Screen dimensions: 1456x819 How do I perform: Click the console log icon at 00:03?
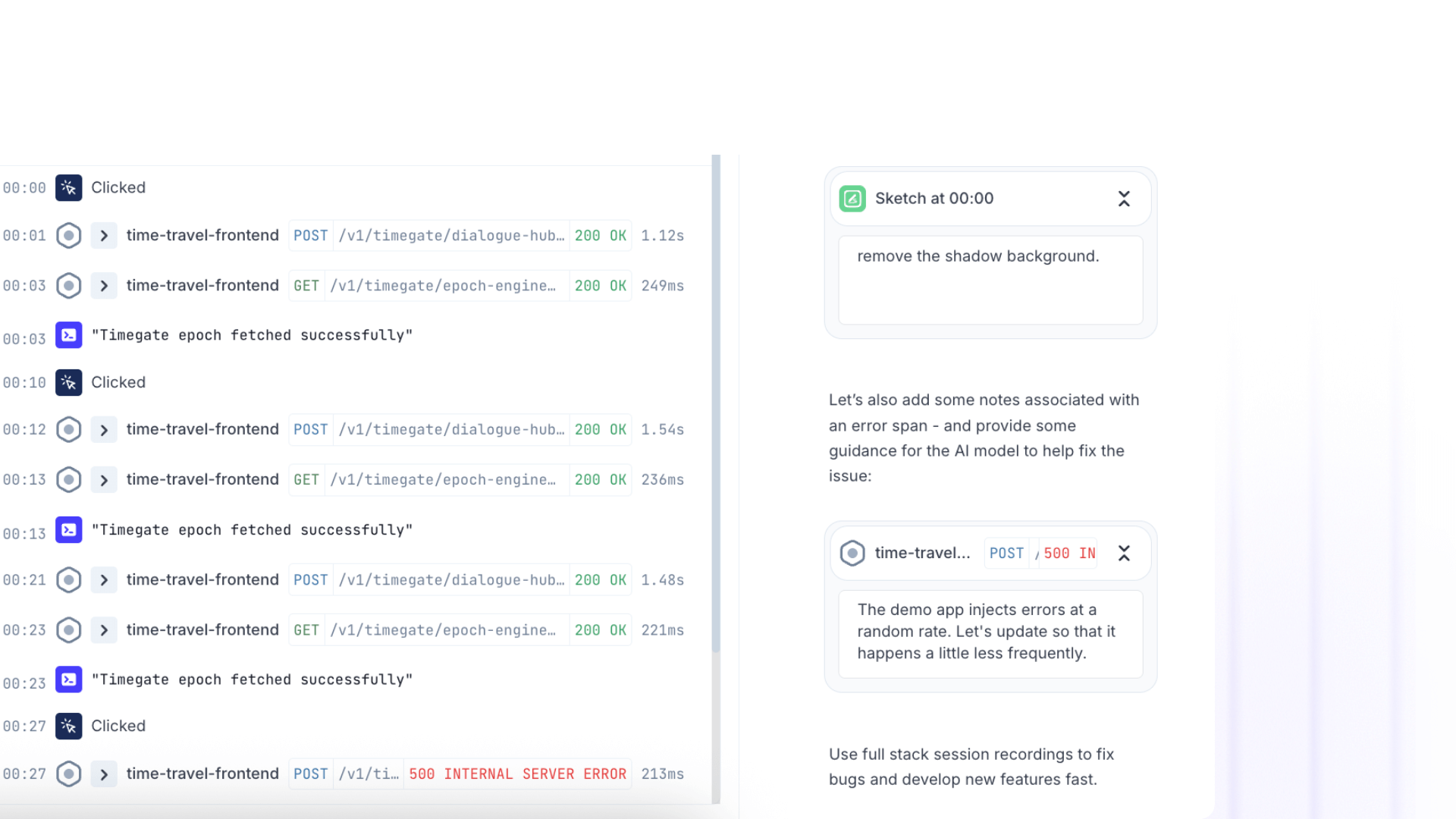pyautogui.click(x=68, y=335)
